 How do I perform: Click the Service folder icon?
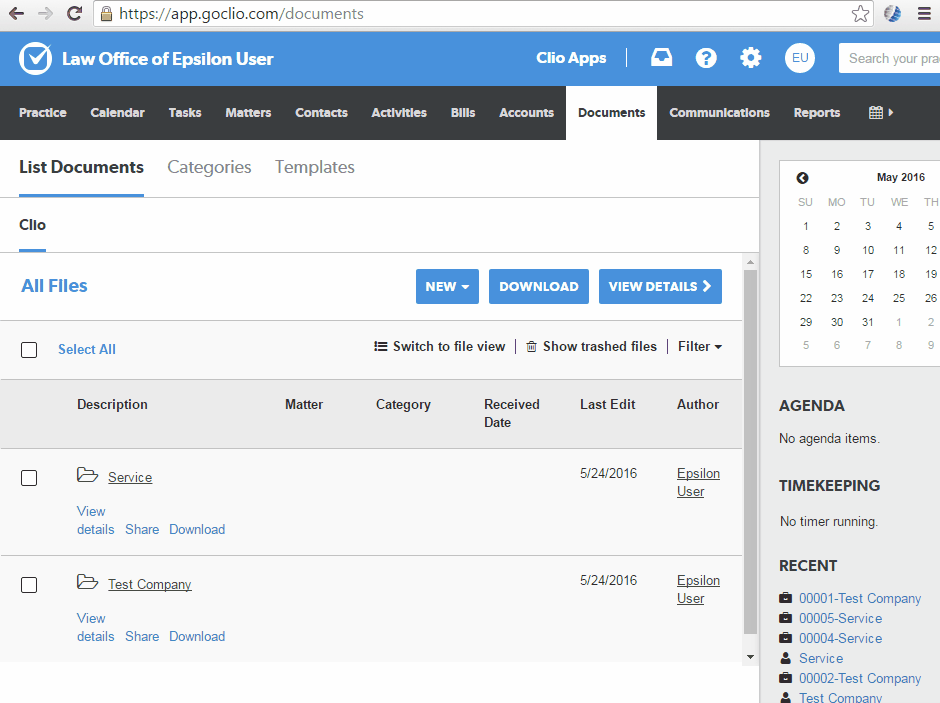[x=88, y=475]
